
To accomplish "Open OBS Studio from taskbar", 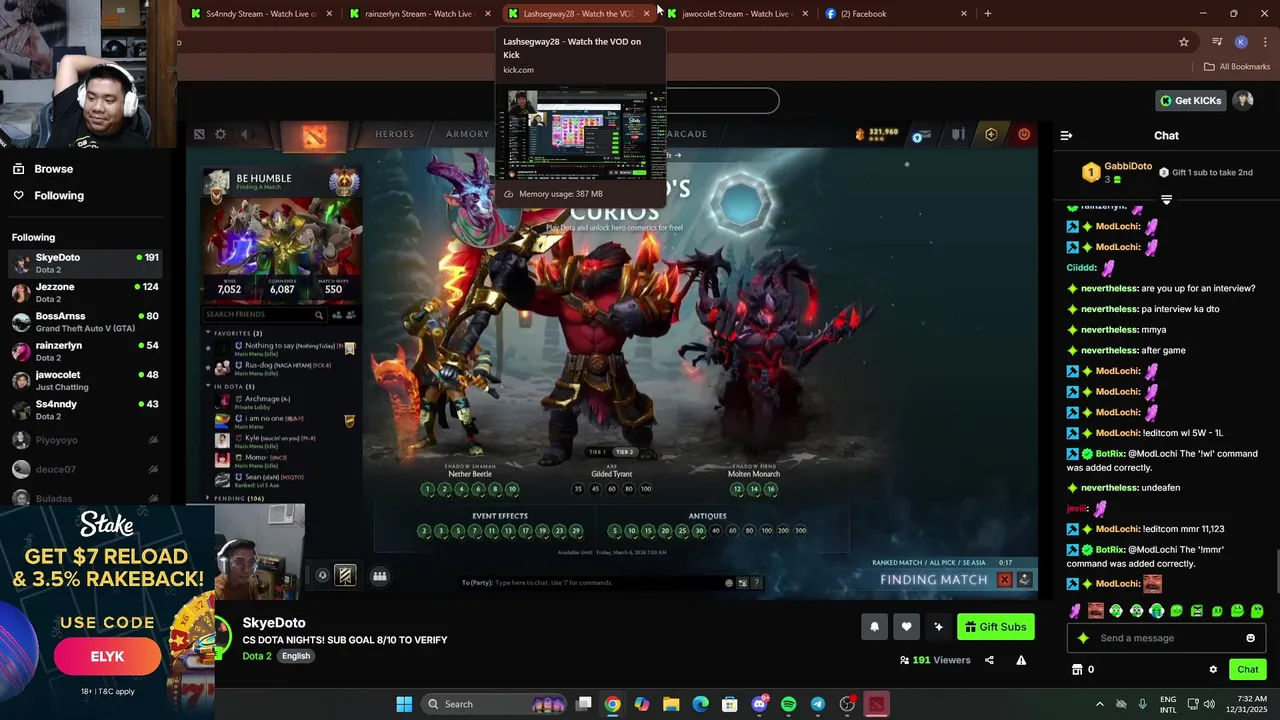I will pyautogui.click(x=847, y=704).
